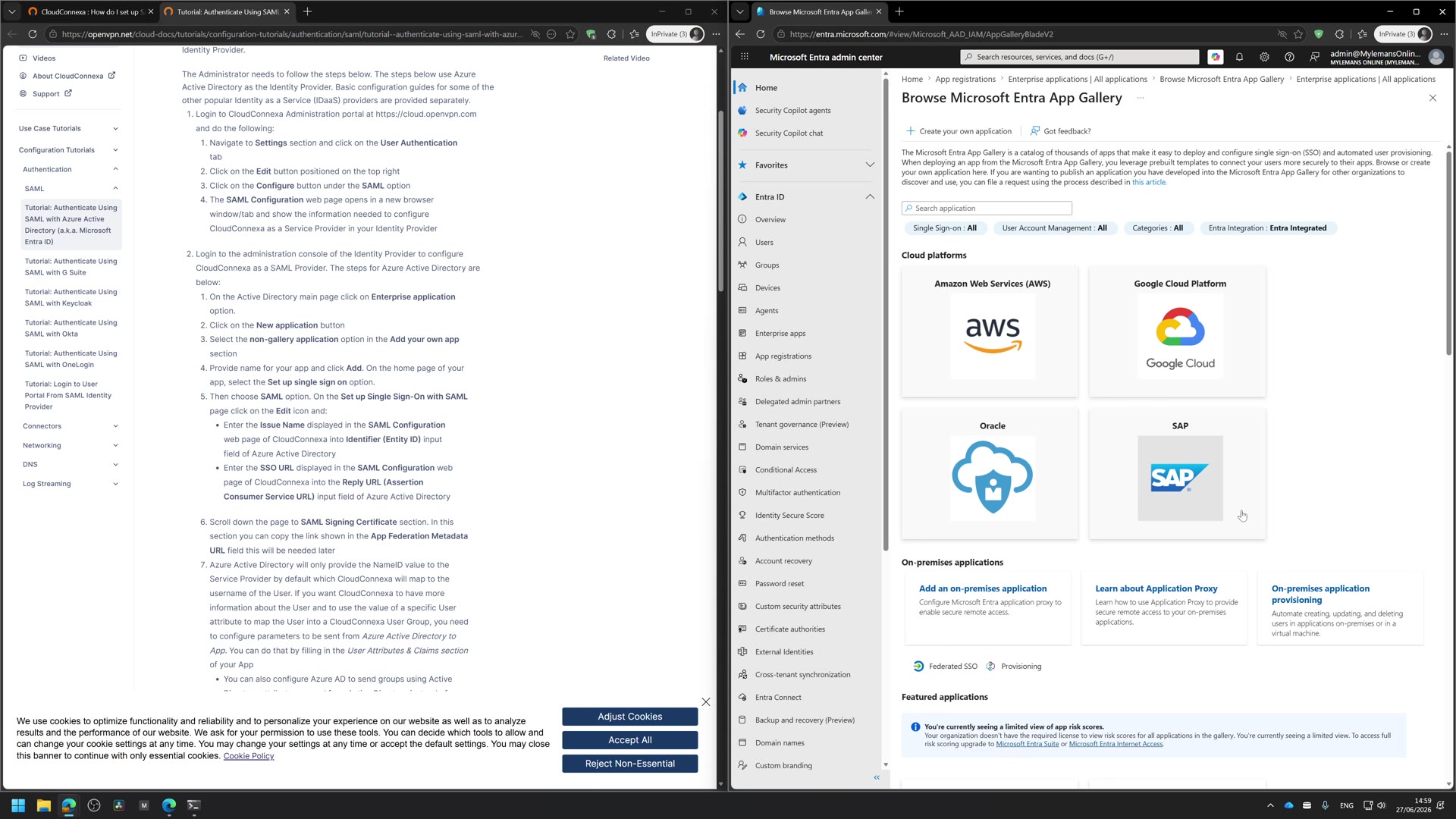Screen dimensions: 1456x819
Task: Collapse the Entra ID section
Action: point(870,197)
